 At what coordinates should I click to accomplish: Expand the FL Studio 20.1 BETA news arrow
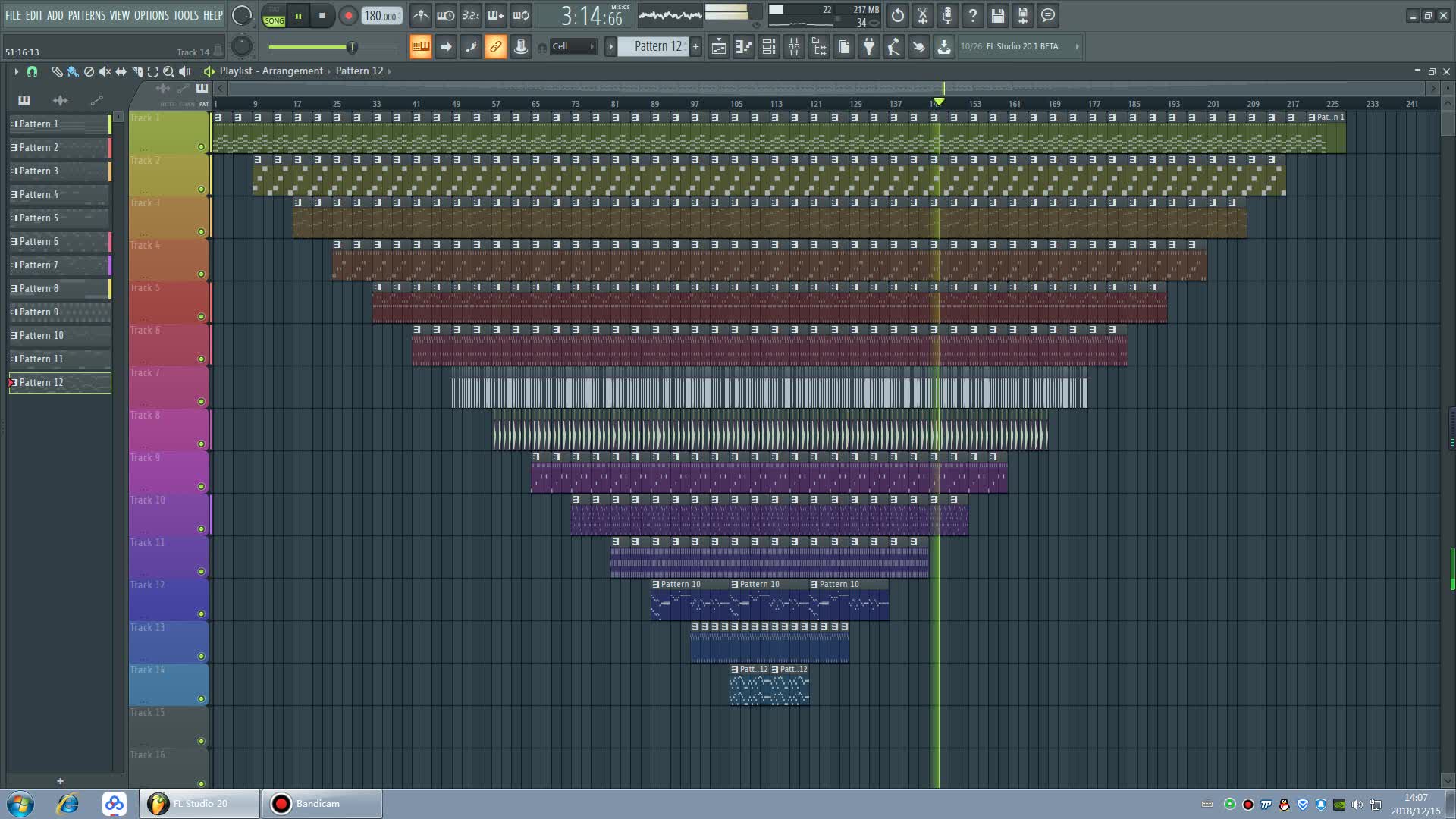[x=1077, y=46]
